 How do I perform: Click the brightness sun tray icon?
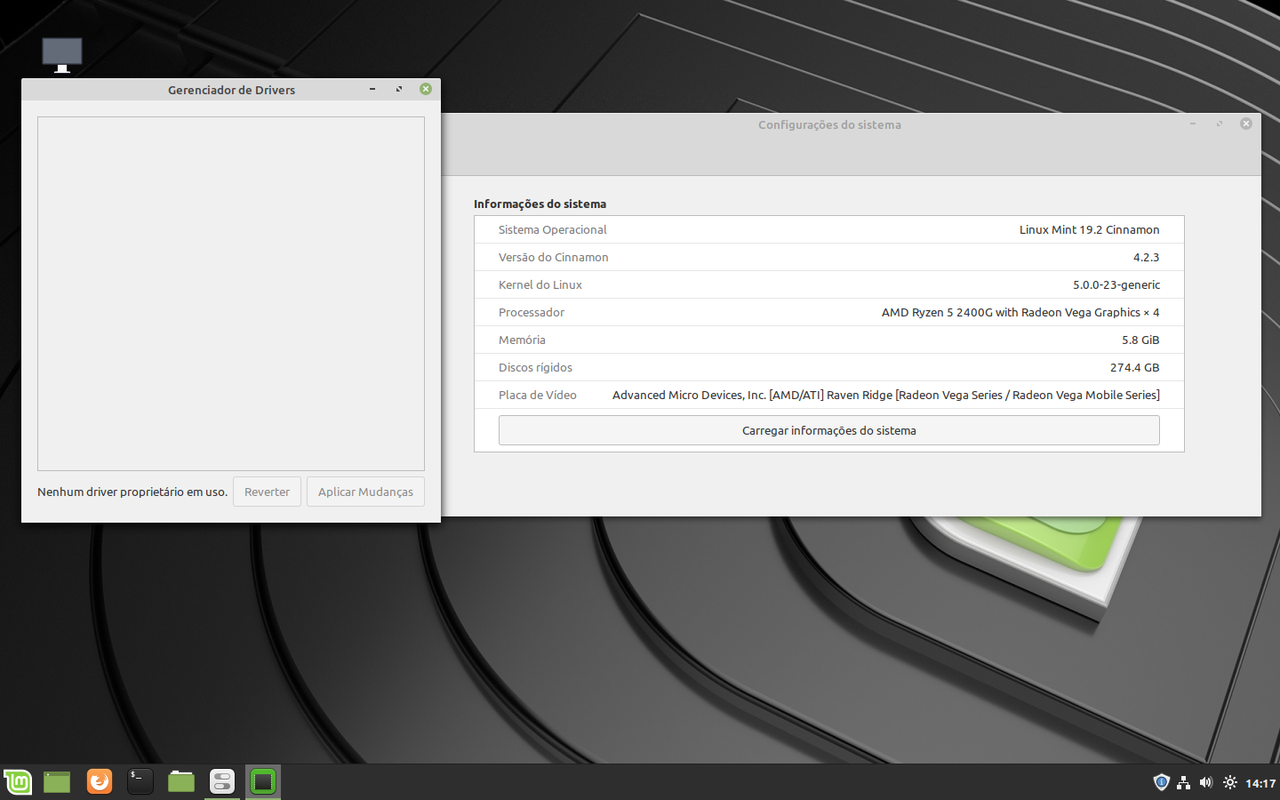click(x=1230, y=782)
